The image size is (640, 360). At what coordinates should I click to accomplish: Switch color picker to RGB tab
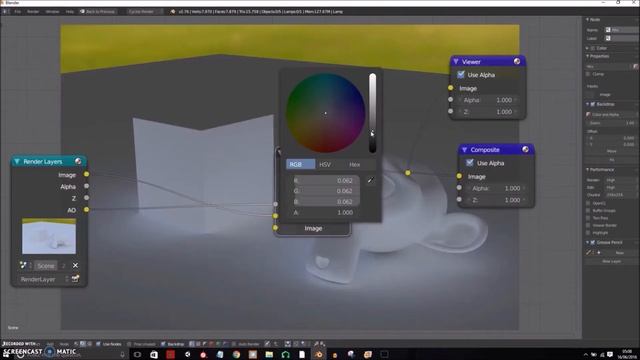pyautogui.click(x=300, y=164)
